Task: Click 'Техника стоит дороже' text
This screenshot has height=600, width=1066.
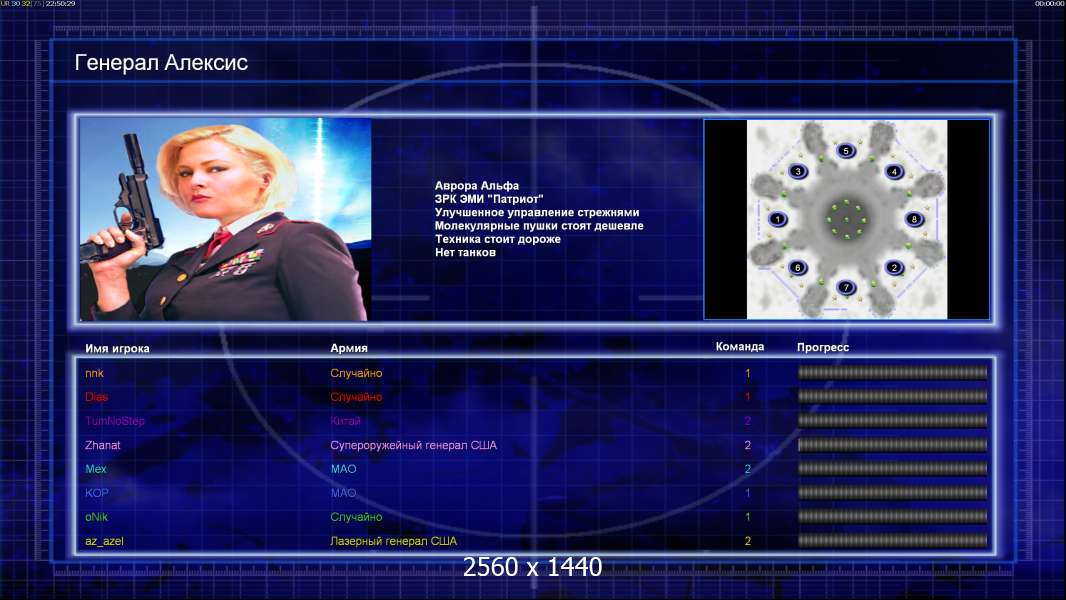Action: (x=498, y=239)
